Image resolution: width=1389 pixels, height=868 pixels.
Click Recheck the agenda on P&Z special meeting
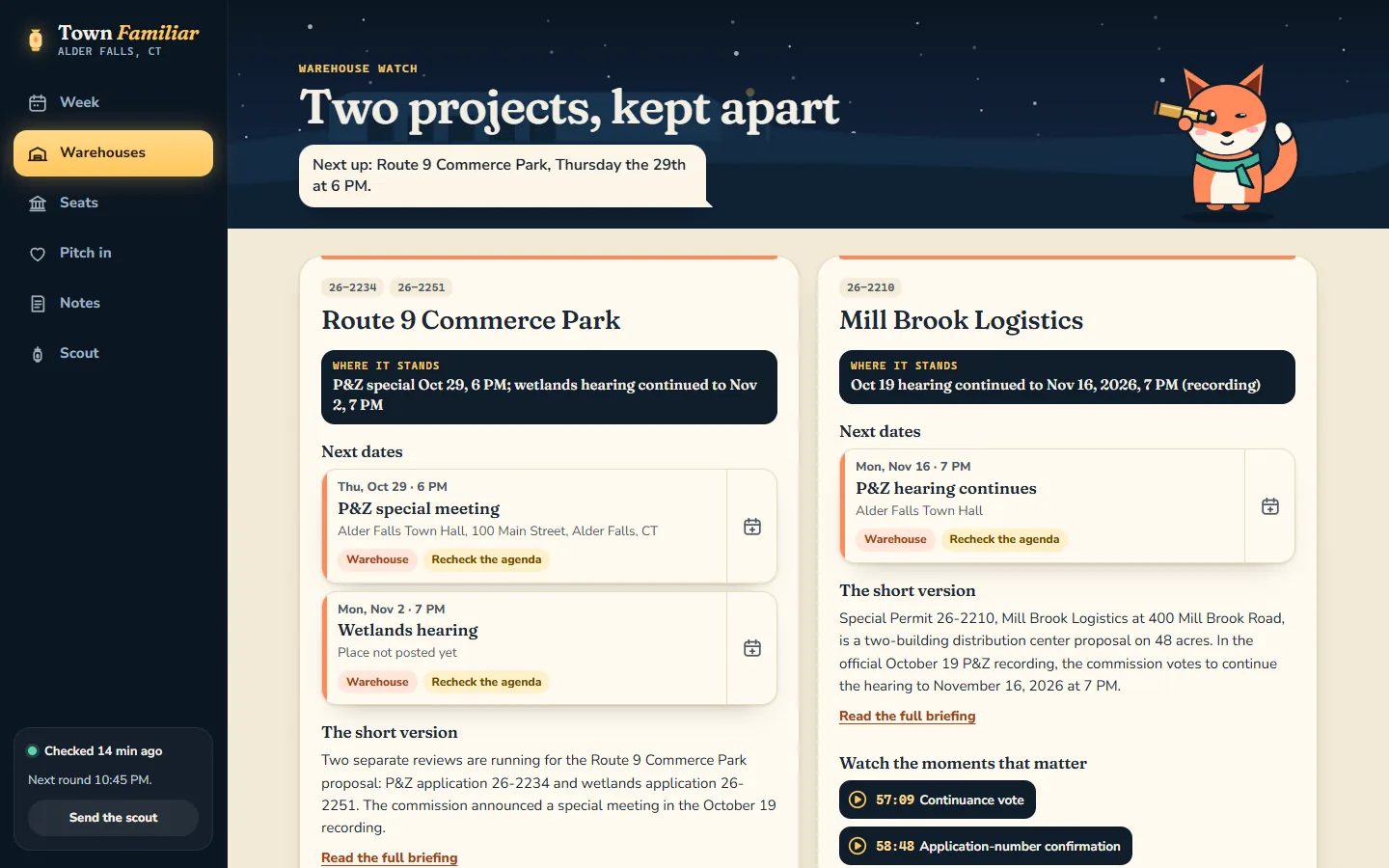pos(486,559)
